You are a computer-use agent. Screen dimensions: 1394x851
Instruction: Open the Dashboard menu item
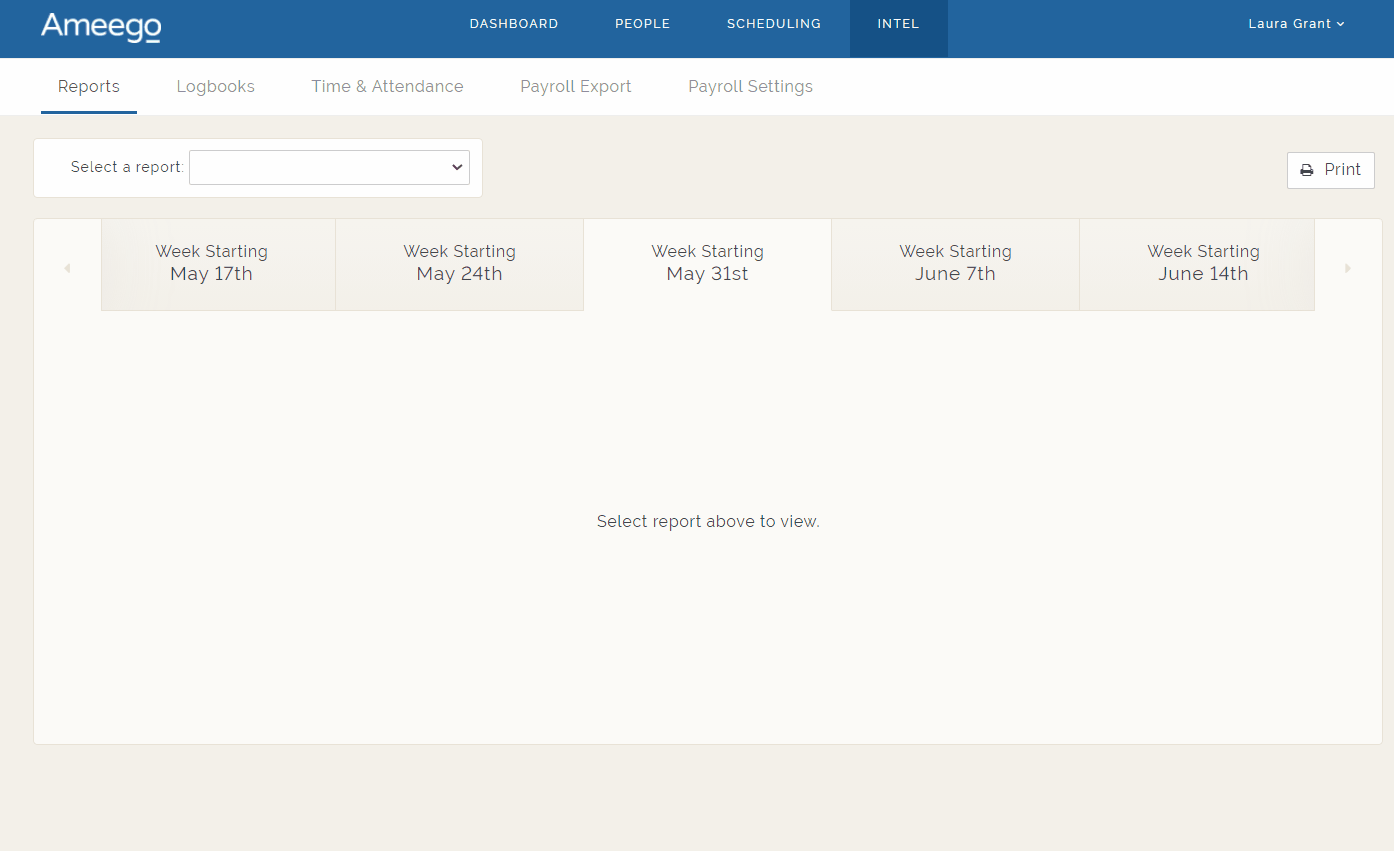(514, 24)
